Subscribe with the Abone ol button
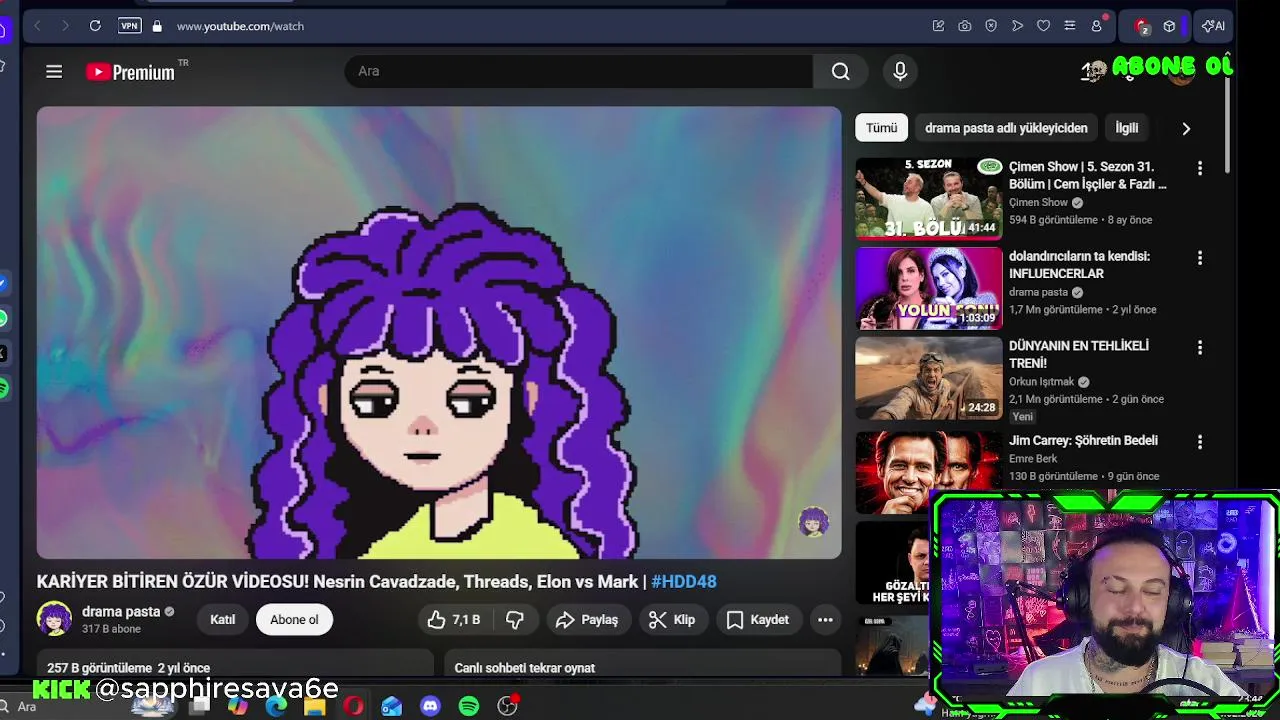The image size is (1280, 720). coord(294,620)
